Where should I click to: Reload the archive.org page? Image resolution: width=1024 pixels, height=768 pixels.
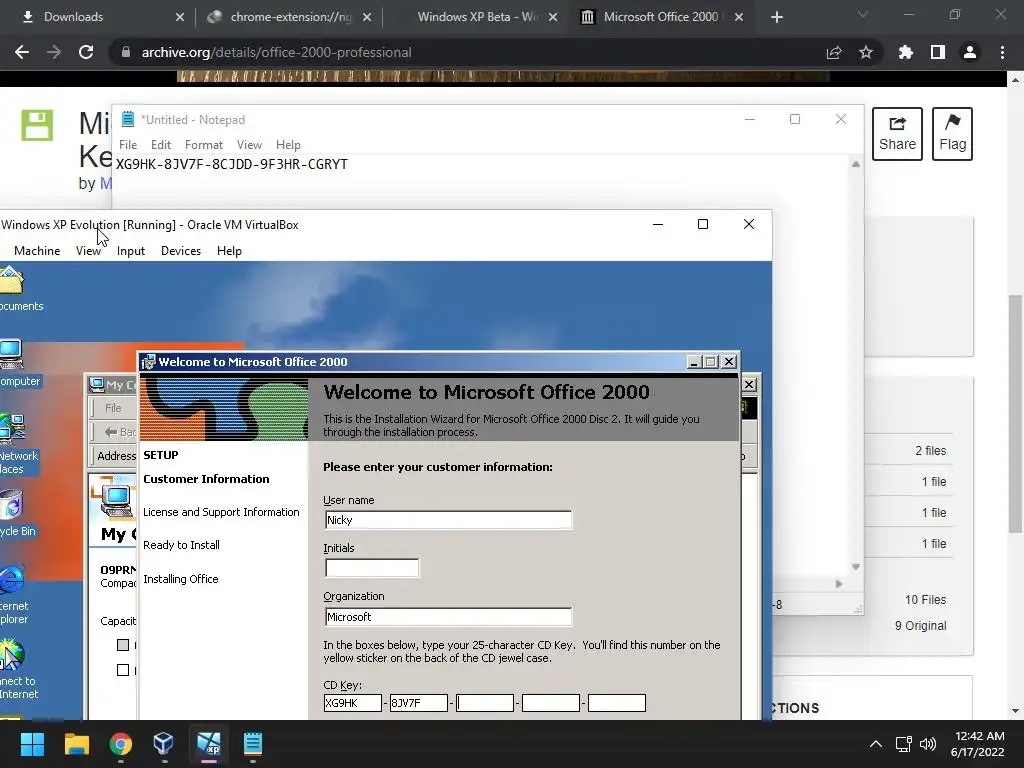(x=86, y=52)
